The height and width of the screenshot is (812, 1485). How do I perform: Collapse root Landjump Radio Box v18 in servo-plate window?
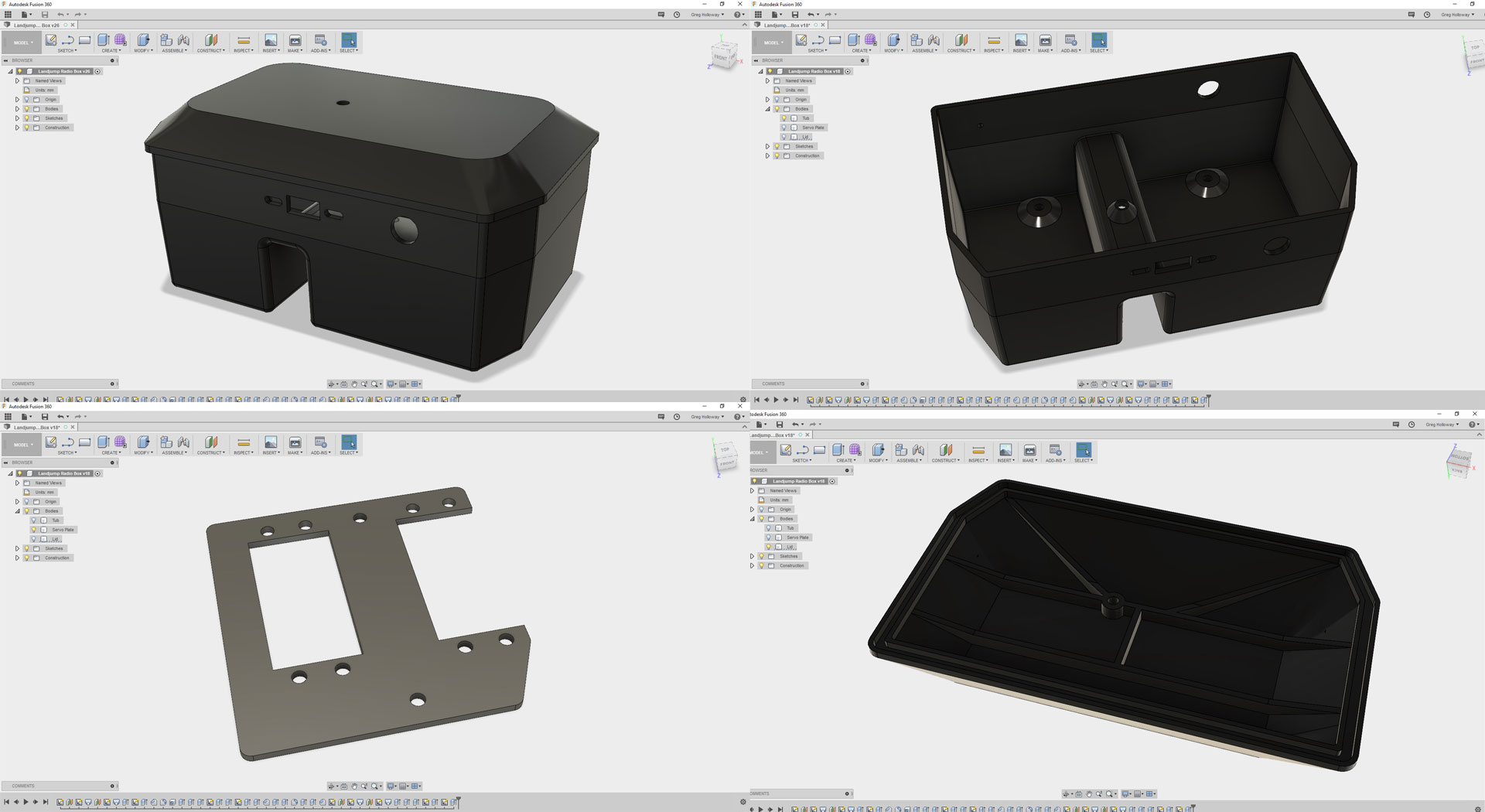pyautogui.click(x=11, y=473)
